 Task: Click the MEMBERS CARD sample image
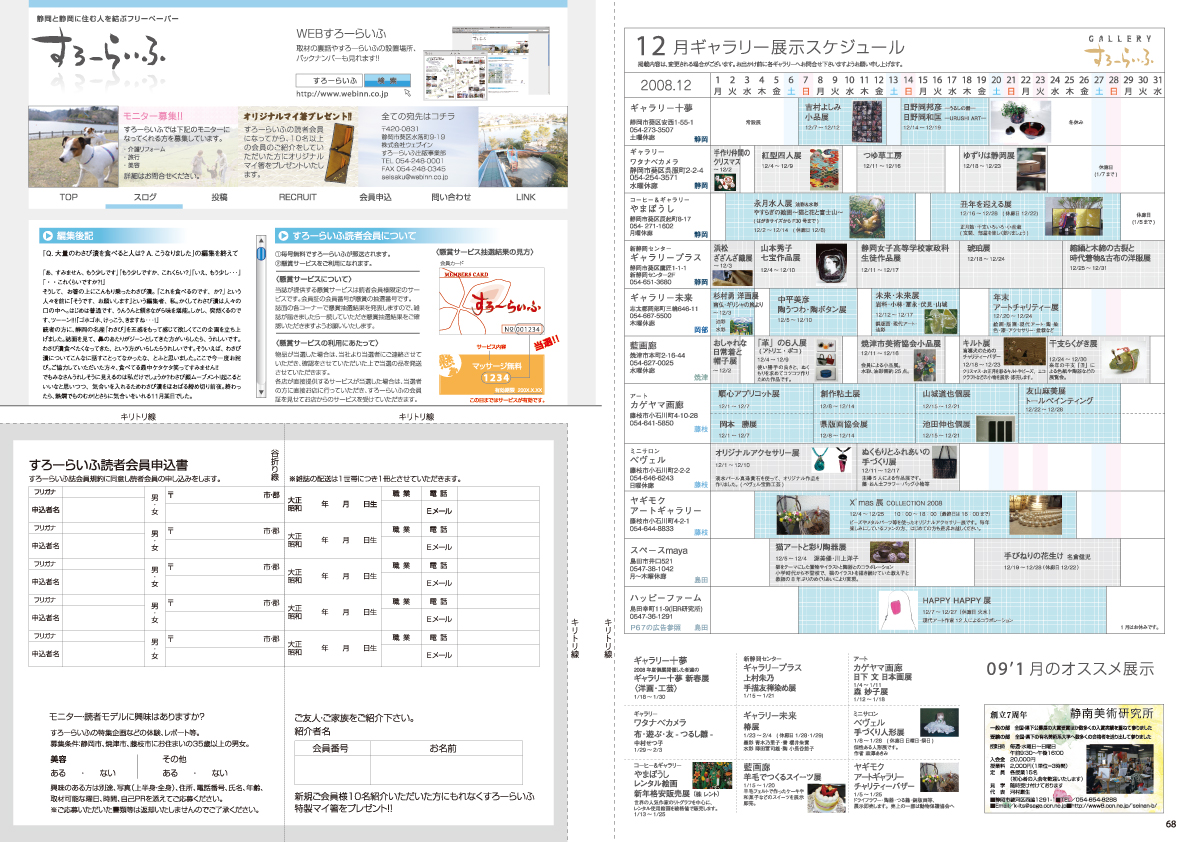[x=491, y=301]
